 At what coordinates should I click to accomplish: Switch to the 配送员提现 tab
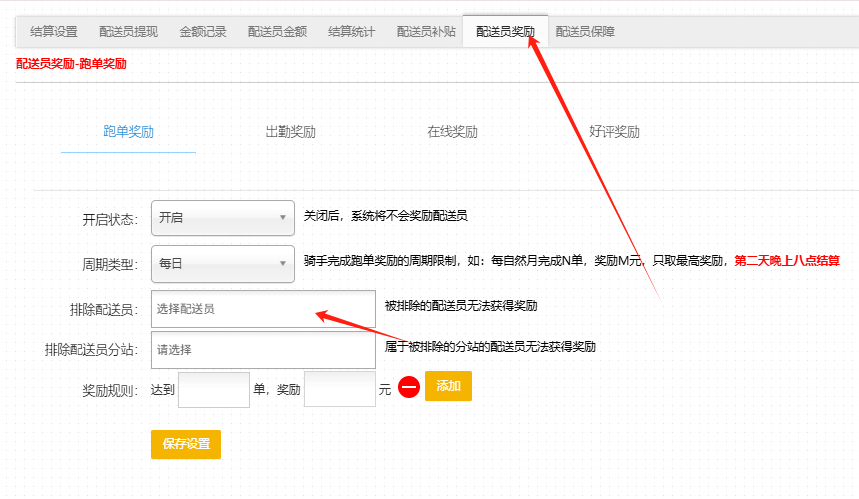[x=128, y=32]
